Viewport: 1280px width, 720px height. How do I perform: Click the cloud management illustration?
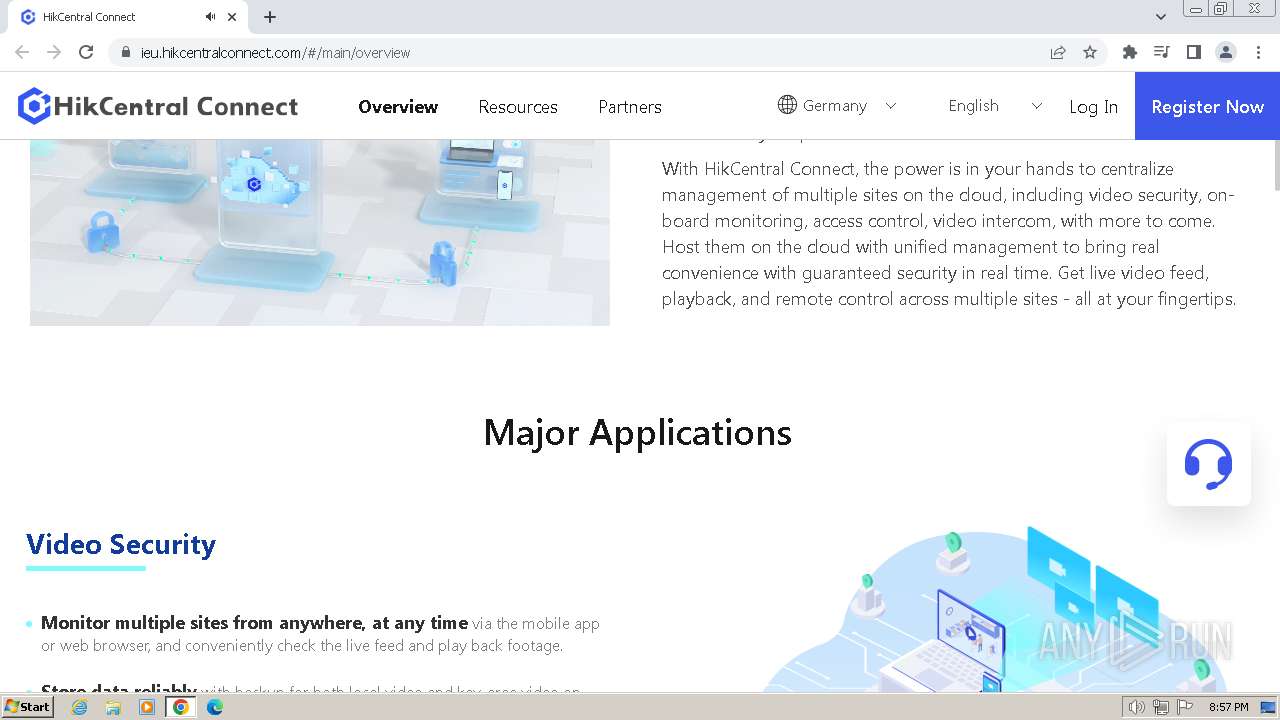(320, 232)
